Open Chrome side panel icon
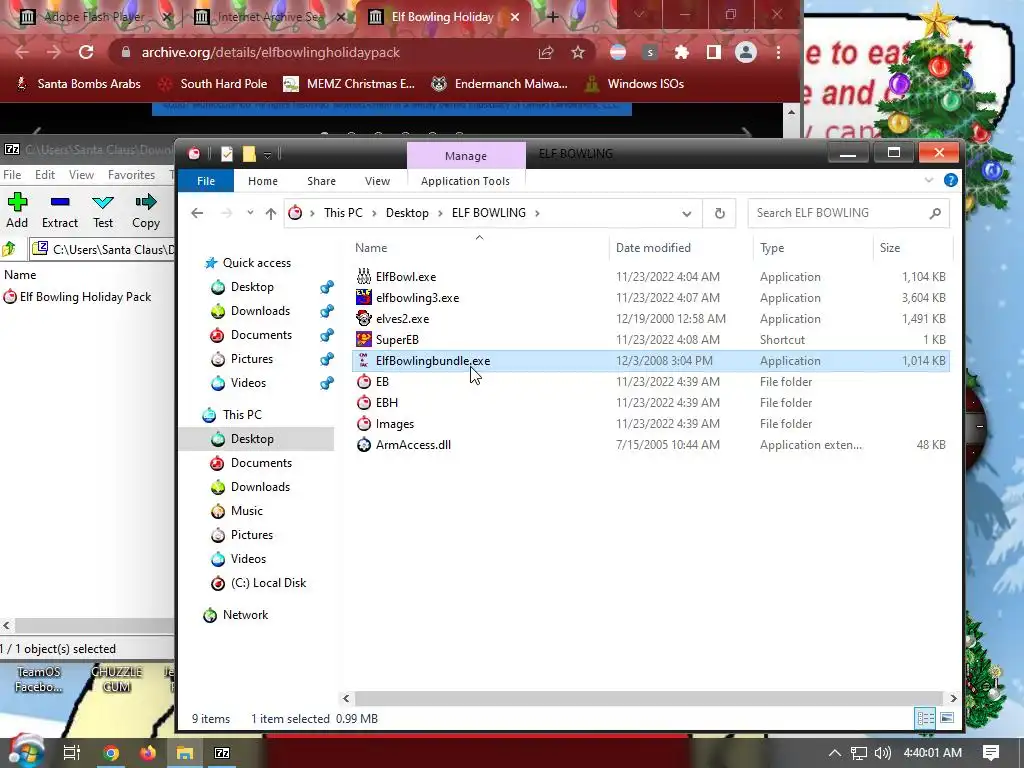The image size is (1024, 768). tap(714, 52)
